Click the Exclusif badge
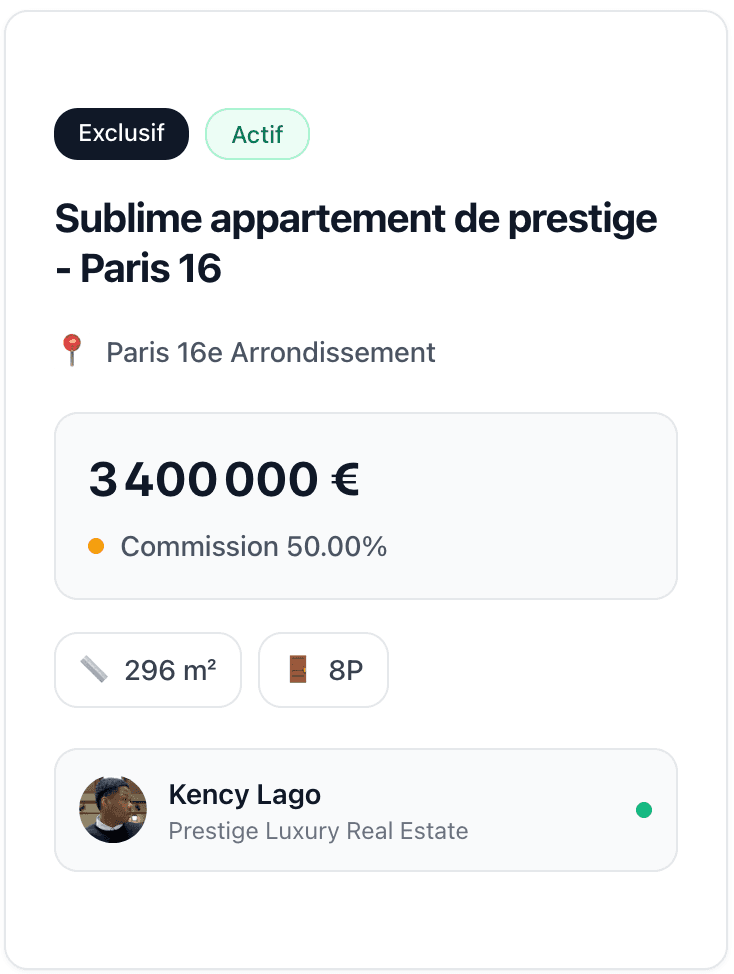This screenshot has width=734, height=974. (121, 134)
